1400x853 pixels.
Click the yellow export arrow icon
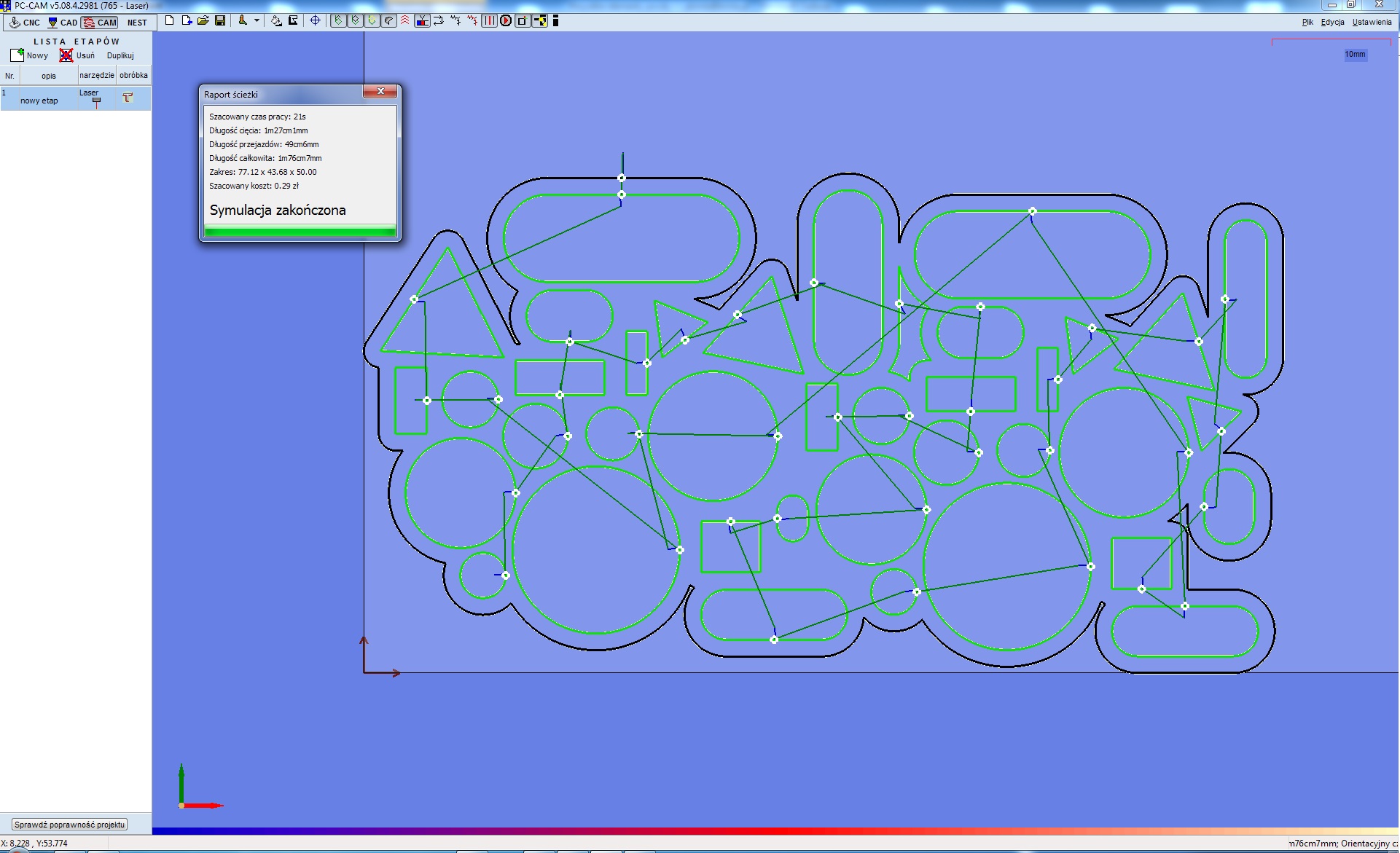(540, 21)
